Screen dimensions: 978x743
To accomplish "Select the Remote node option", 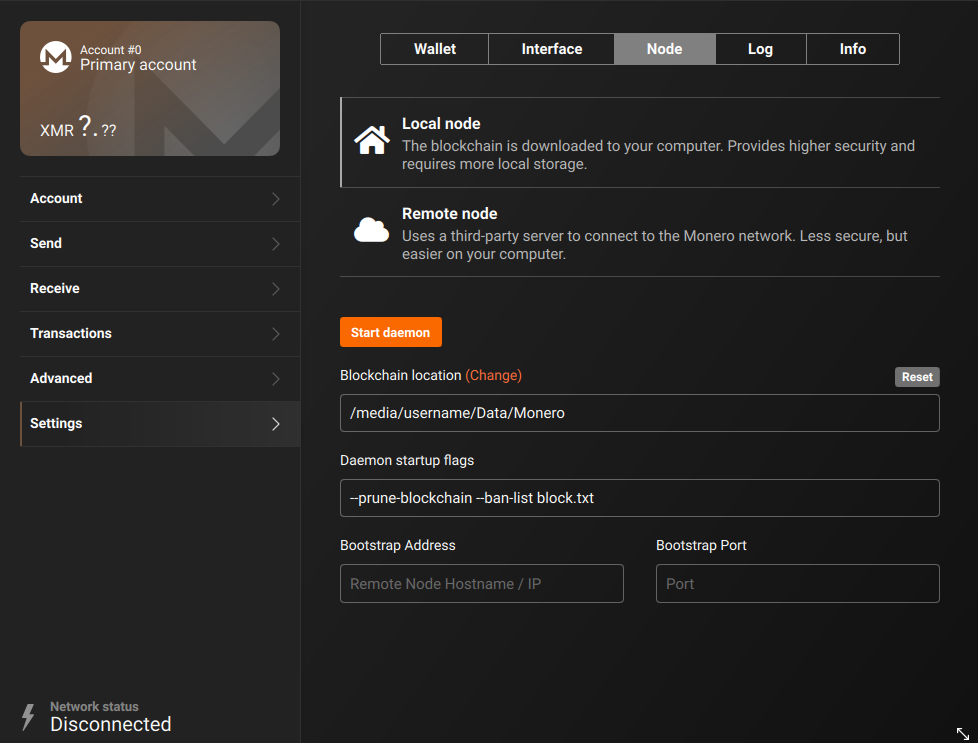I will pos(640,232).
